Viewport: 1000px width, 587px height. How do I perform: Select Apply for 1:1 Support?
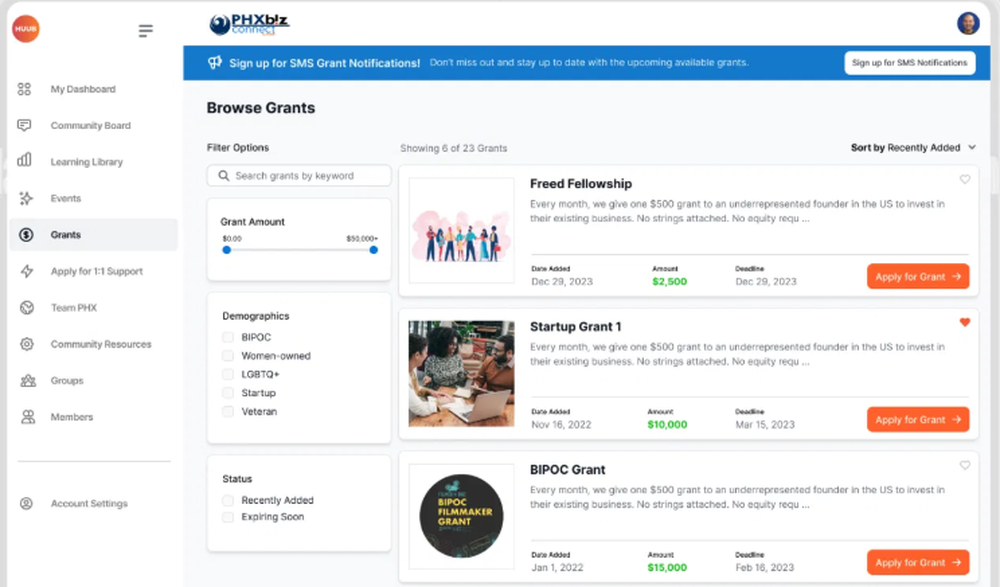pos(93,271)
